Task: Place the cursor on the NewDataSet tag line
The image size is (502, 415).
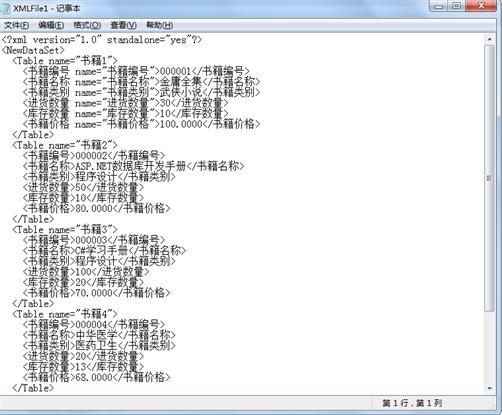Action: point(33,50)
